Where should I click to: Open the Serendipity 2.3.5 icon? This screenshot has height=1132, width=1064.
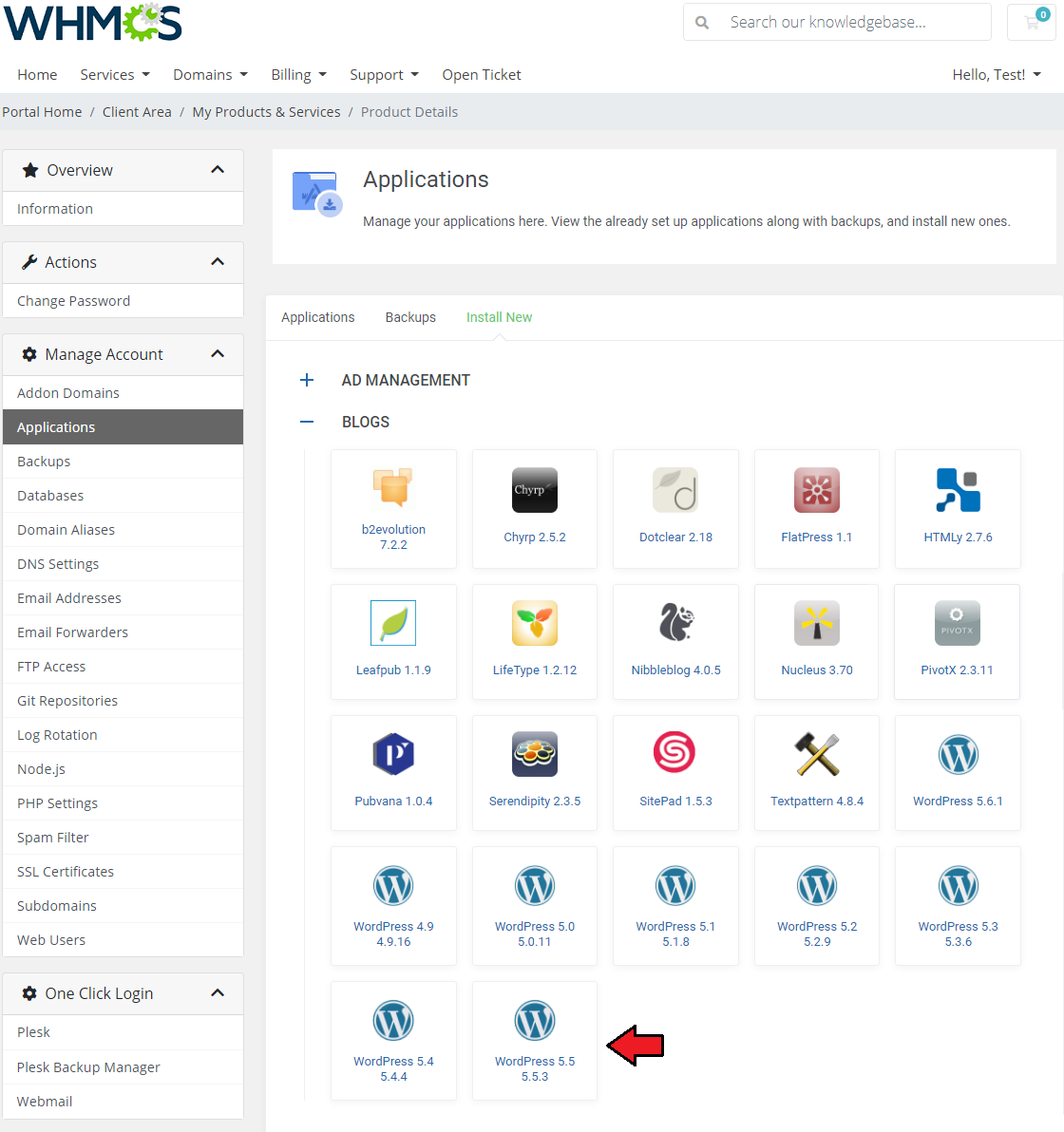pyautogui.click(x=535, y=754)
